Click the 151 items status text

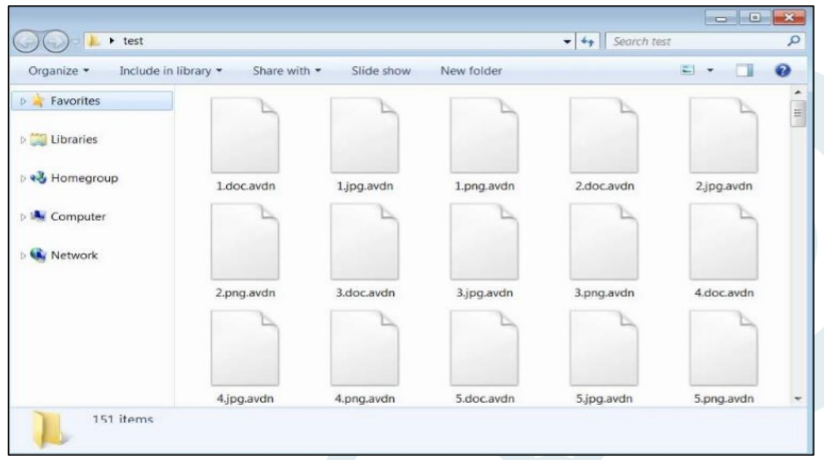click(123, 419)
